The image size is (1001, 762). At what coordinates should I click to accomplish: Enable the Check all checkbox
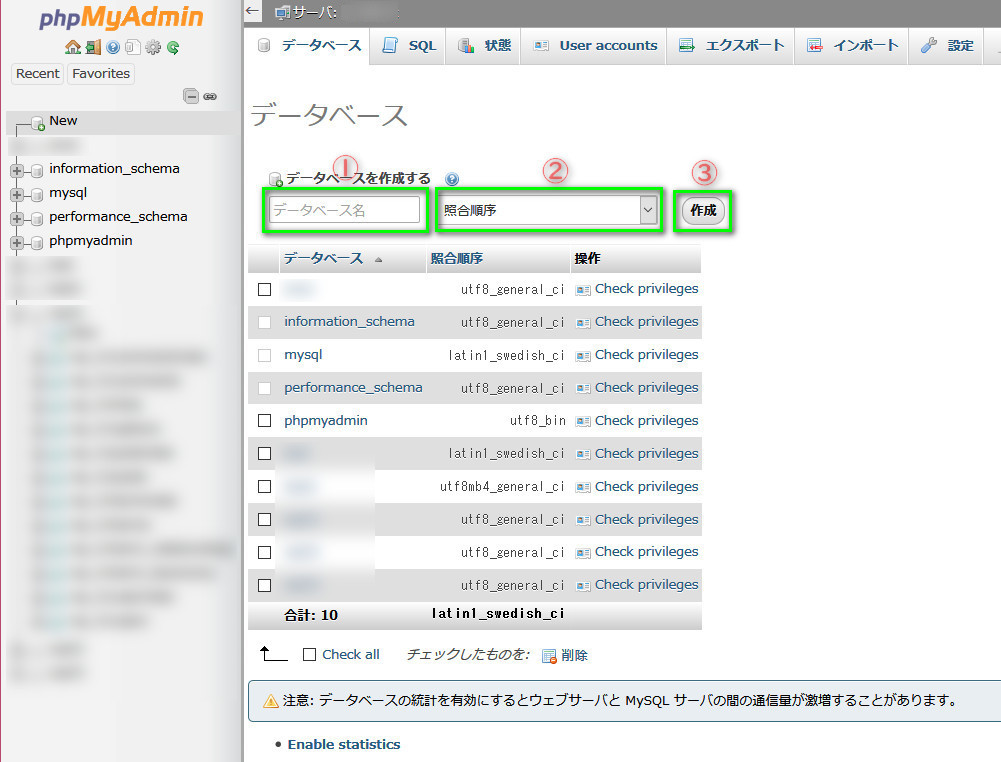coord(309,655)
